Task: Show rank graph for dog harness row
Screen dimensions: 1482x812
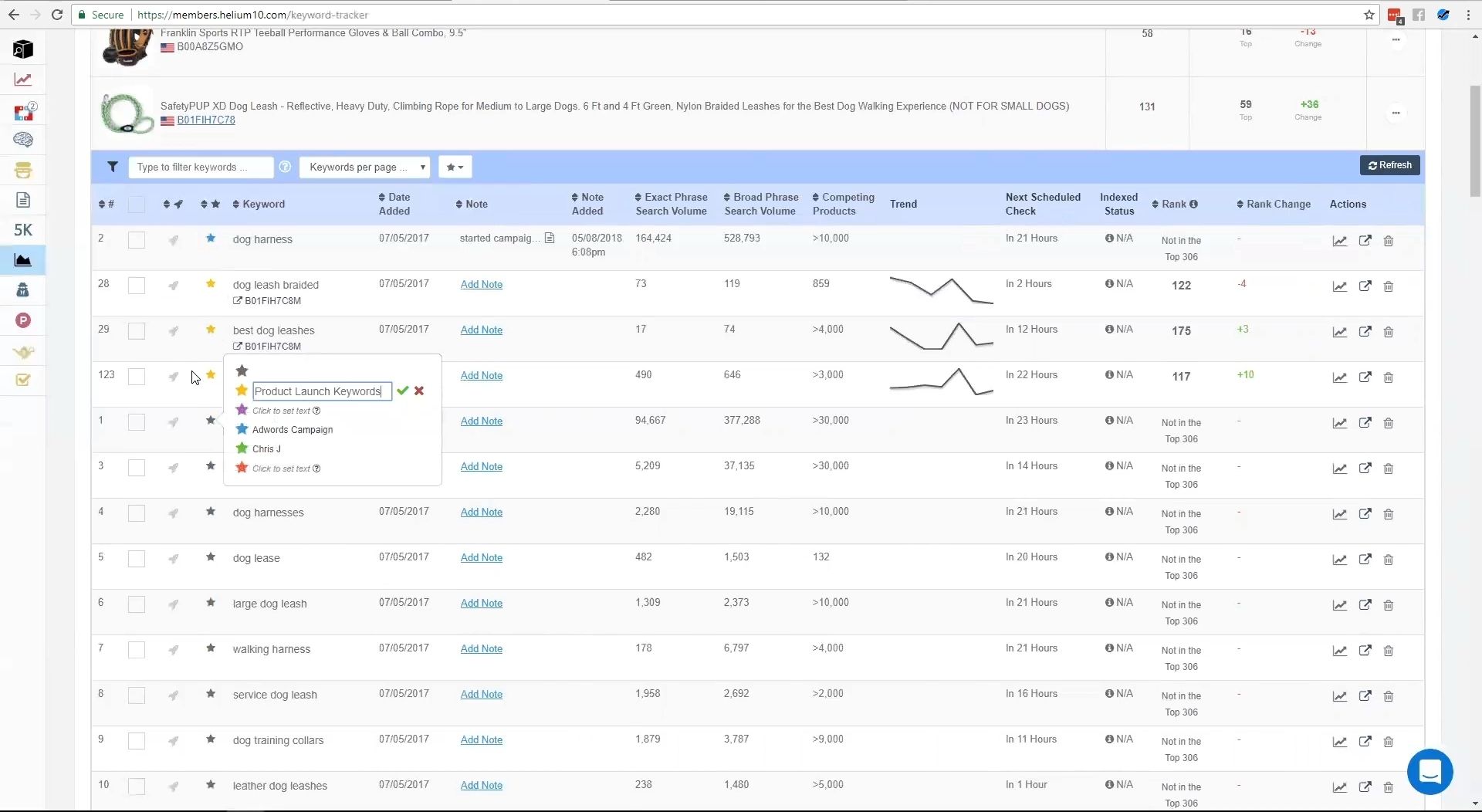Action: click(x=1340, y=241)
